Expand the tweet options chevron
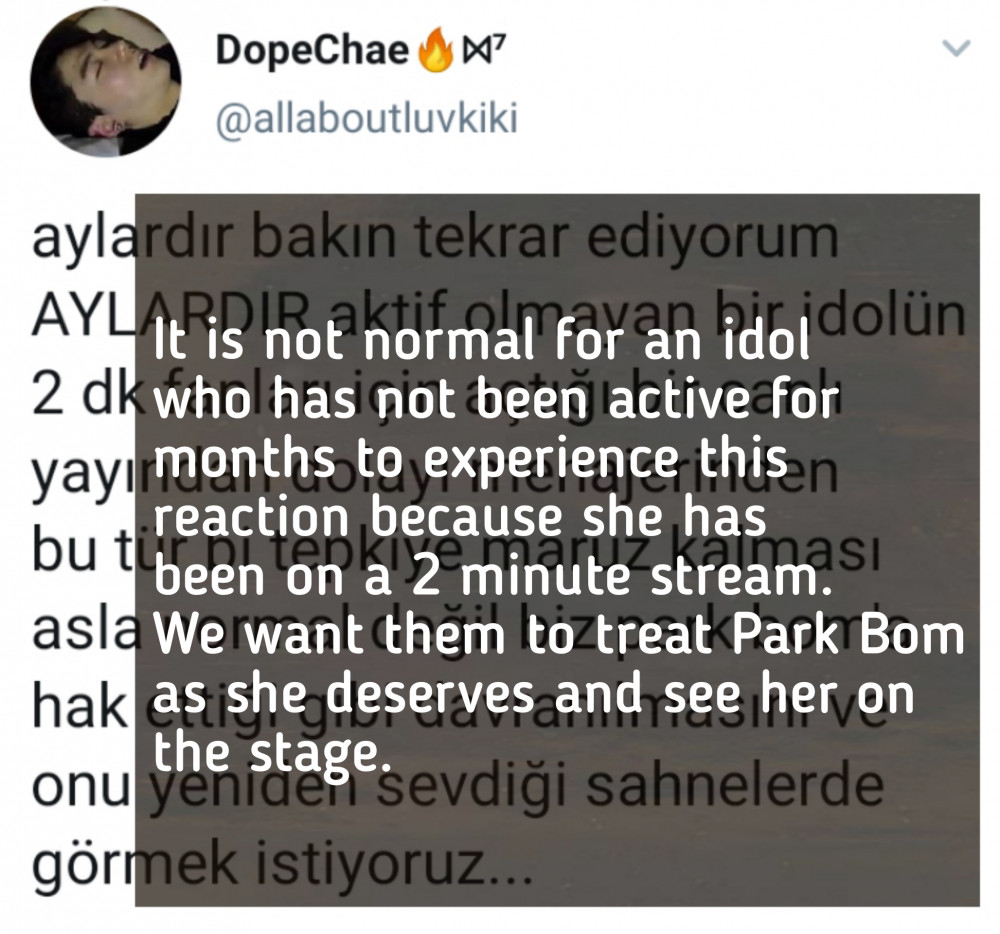This screenshot has width=1000, height=934. [956, 48]
